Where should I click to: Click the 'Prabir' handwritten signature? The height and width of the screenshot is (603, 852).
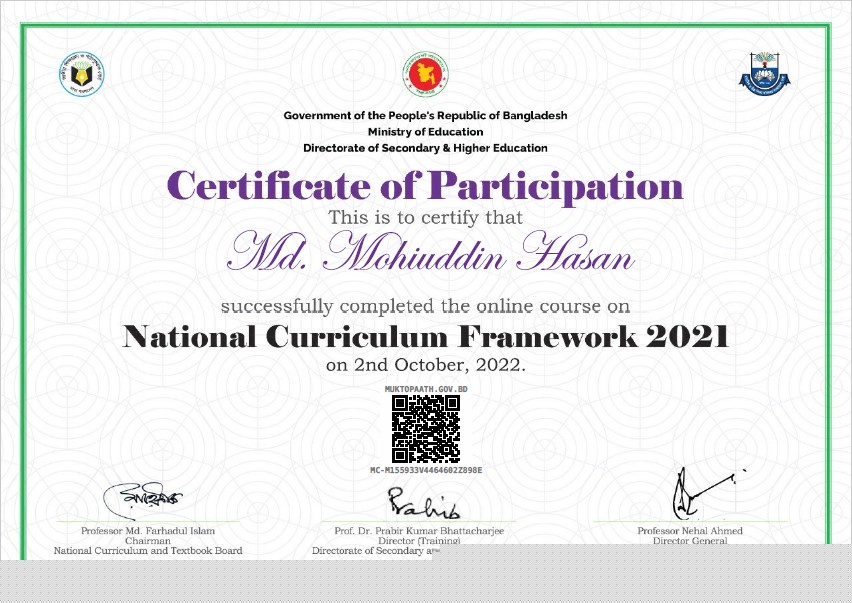[x=423, y=503]
